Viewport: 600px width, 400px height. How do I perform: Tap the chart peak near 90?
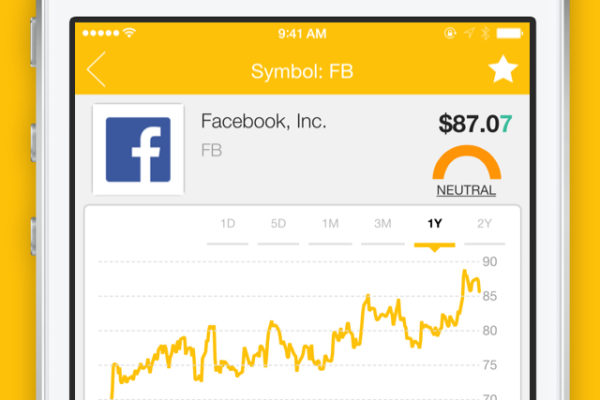tap(465, 271)
